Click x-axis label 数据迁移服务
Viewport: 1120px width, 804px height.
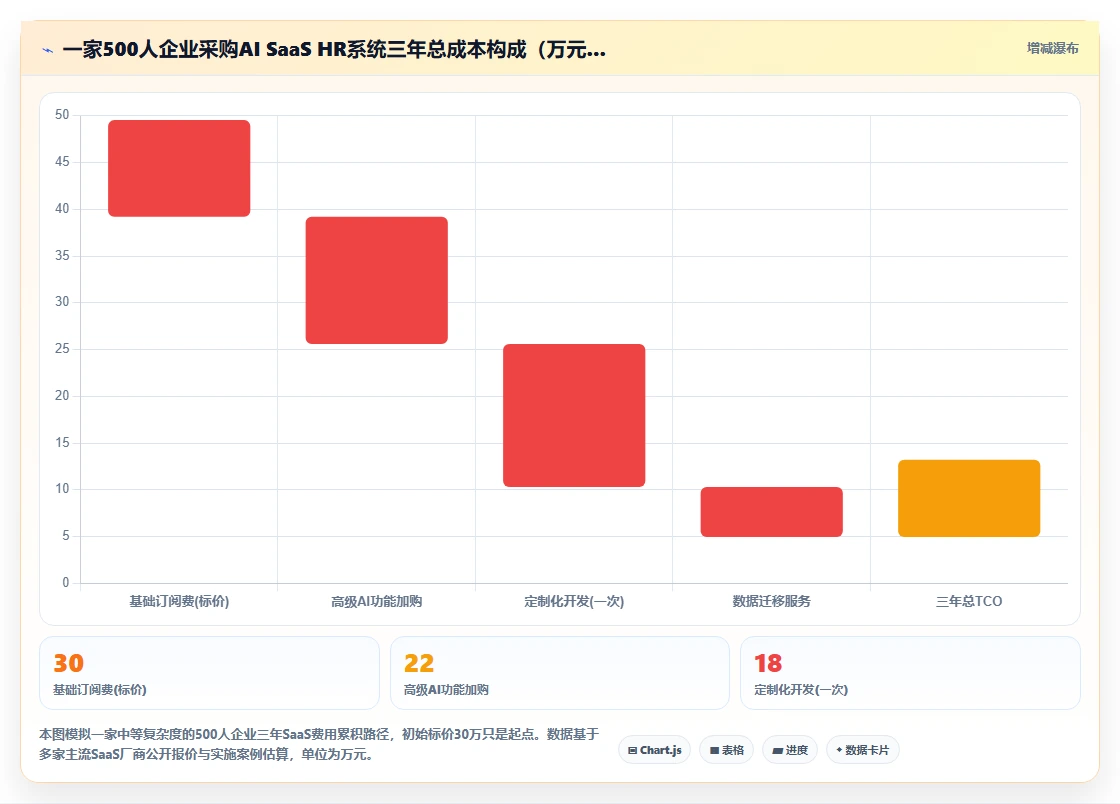(771, 601)
